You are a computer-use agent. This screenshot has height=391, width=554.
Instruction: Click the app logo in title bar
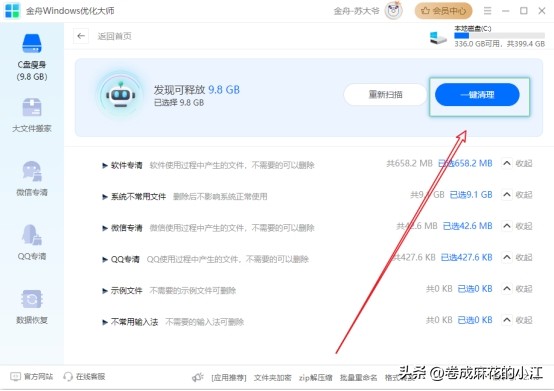click(12, 11)
